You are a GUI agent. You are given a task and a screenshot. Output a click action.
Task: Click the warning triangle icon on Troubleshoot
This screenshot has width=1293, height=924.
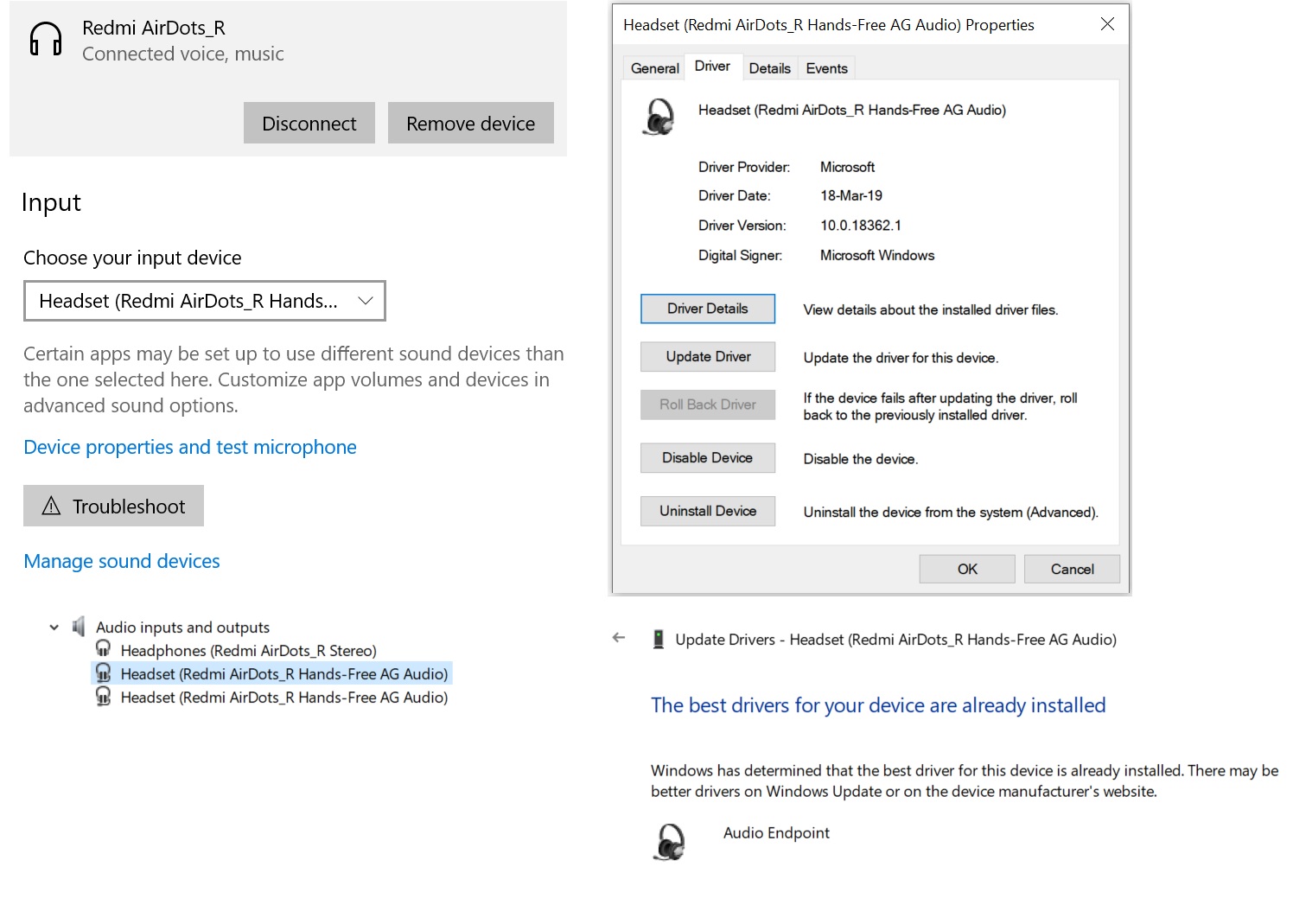pyautogui.click(x=51, y=506)
